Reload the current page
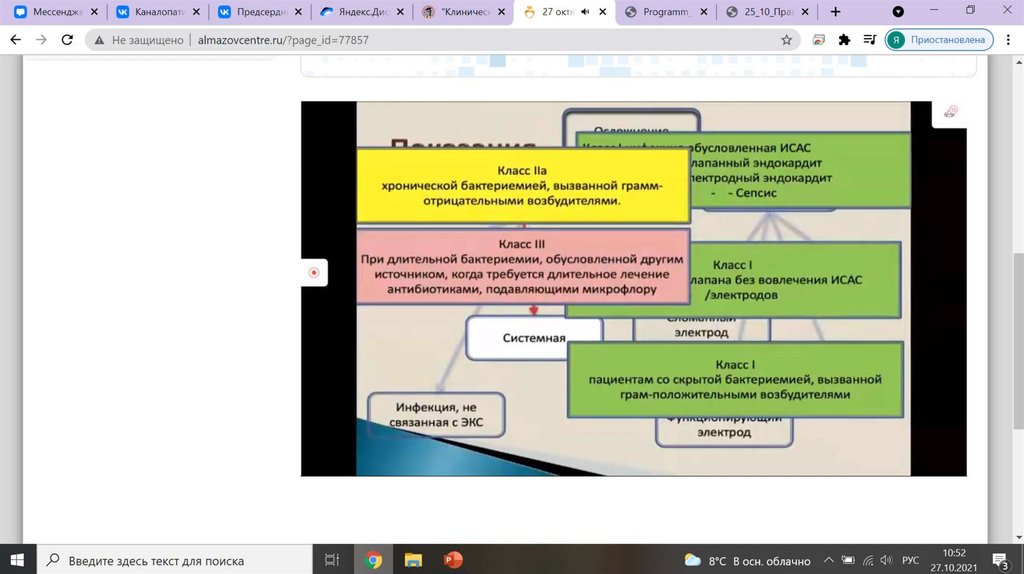Viewport: 1024px width, 574px height. tap(67, 40)
